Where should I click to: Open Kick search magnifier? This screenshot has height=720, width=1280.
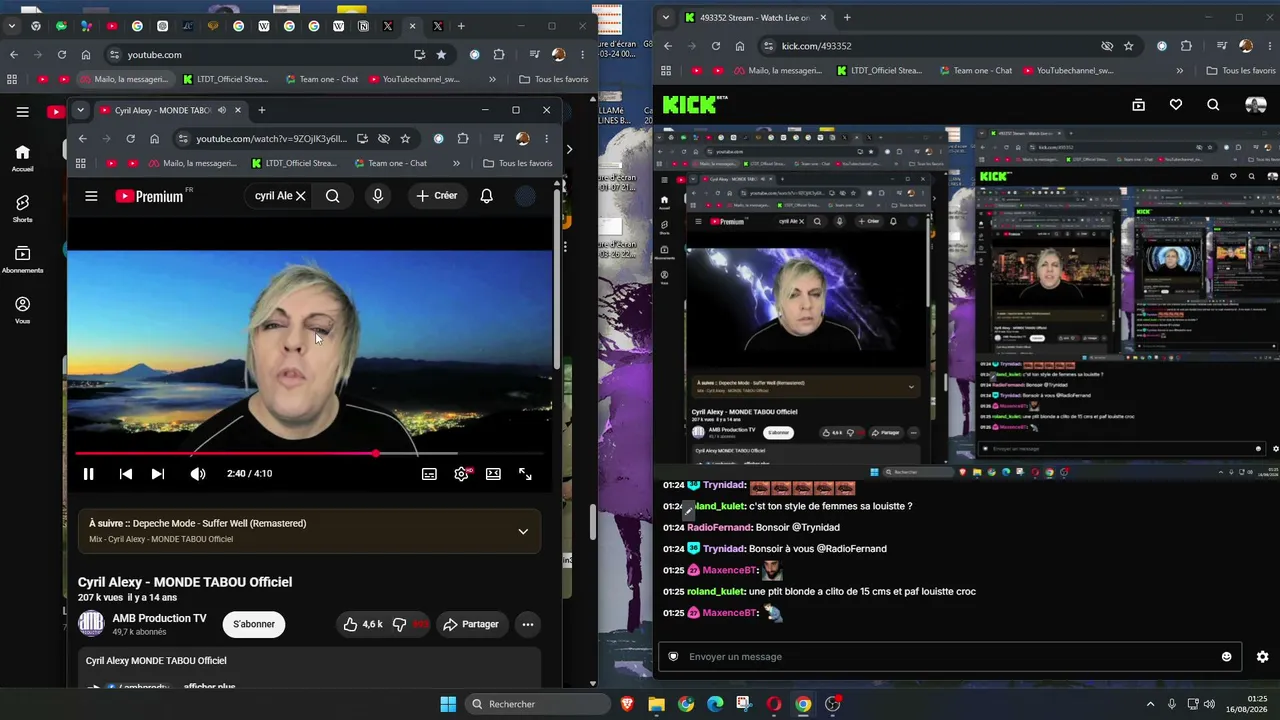pyautogui.click(x=1213, y=105)
